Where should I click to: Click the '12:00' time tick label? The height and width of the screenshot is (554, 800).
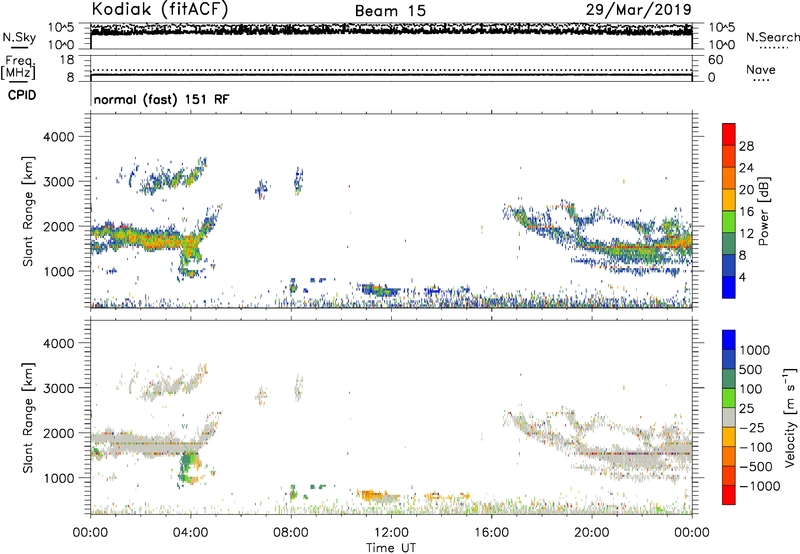tap(391, 533)
